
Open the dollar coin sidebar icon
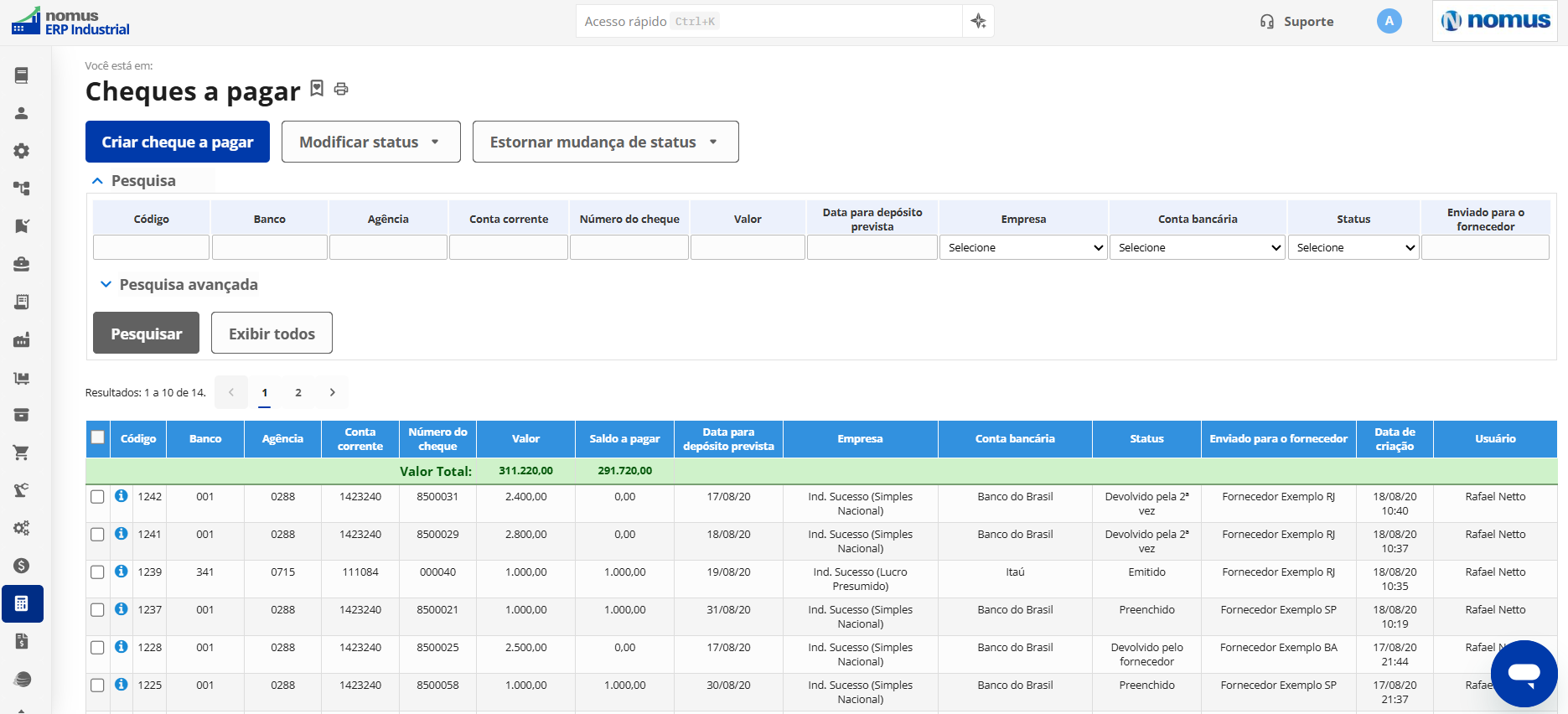point(22,566)
